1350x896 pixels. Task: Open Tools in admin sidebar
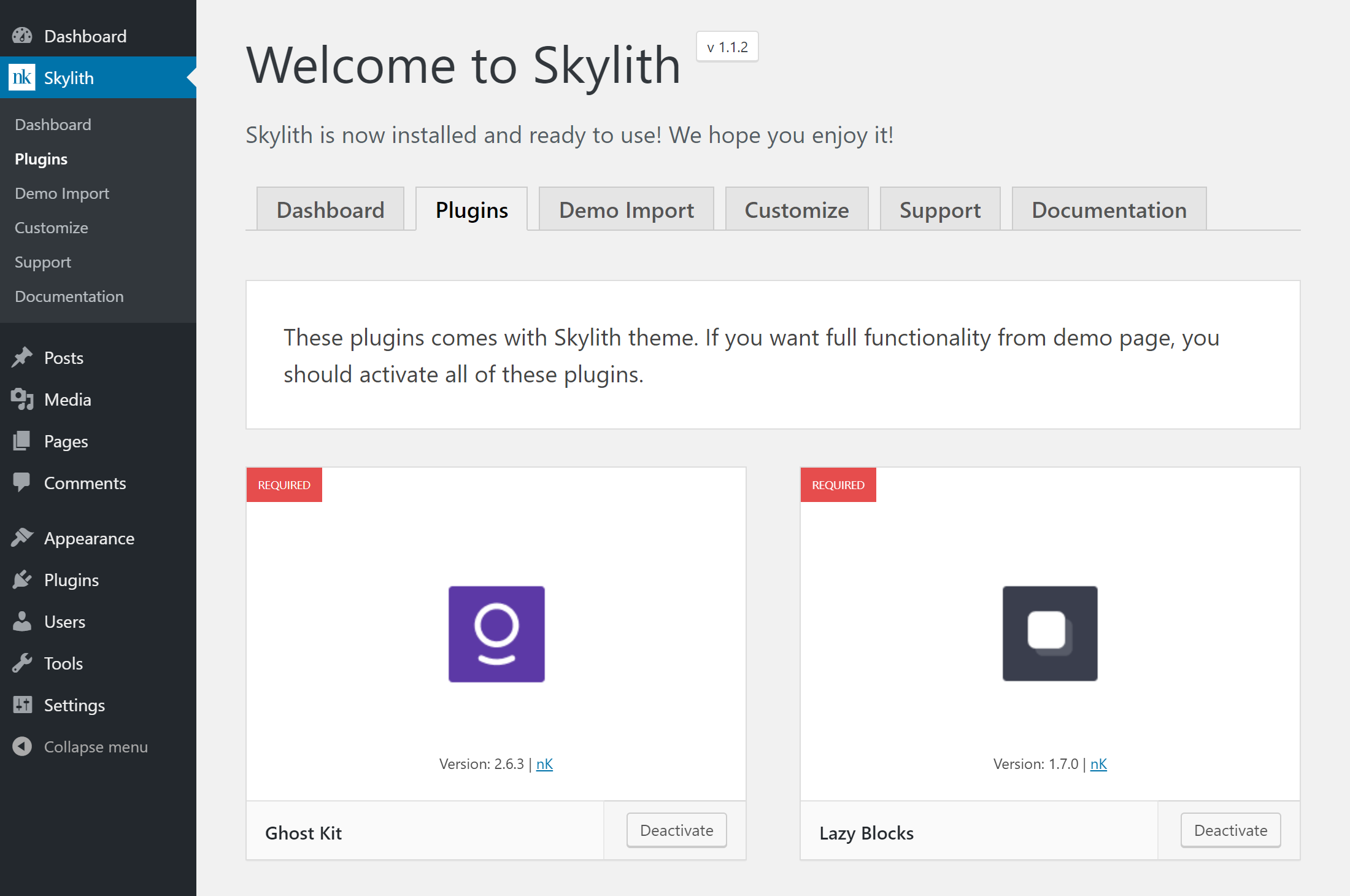coord(98,663)
